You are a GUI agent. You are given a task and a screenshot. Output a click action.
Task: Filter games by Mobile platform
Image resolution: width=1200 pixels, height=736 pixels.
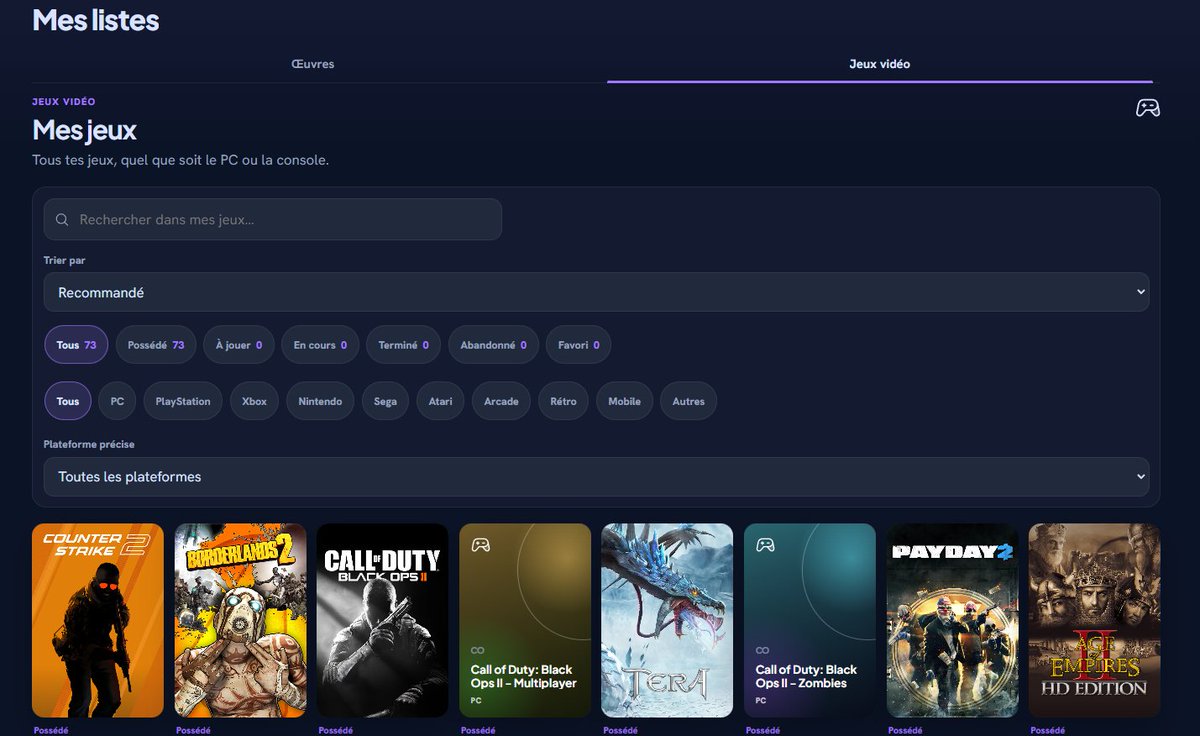[624, 401]
